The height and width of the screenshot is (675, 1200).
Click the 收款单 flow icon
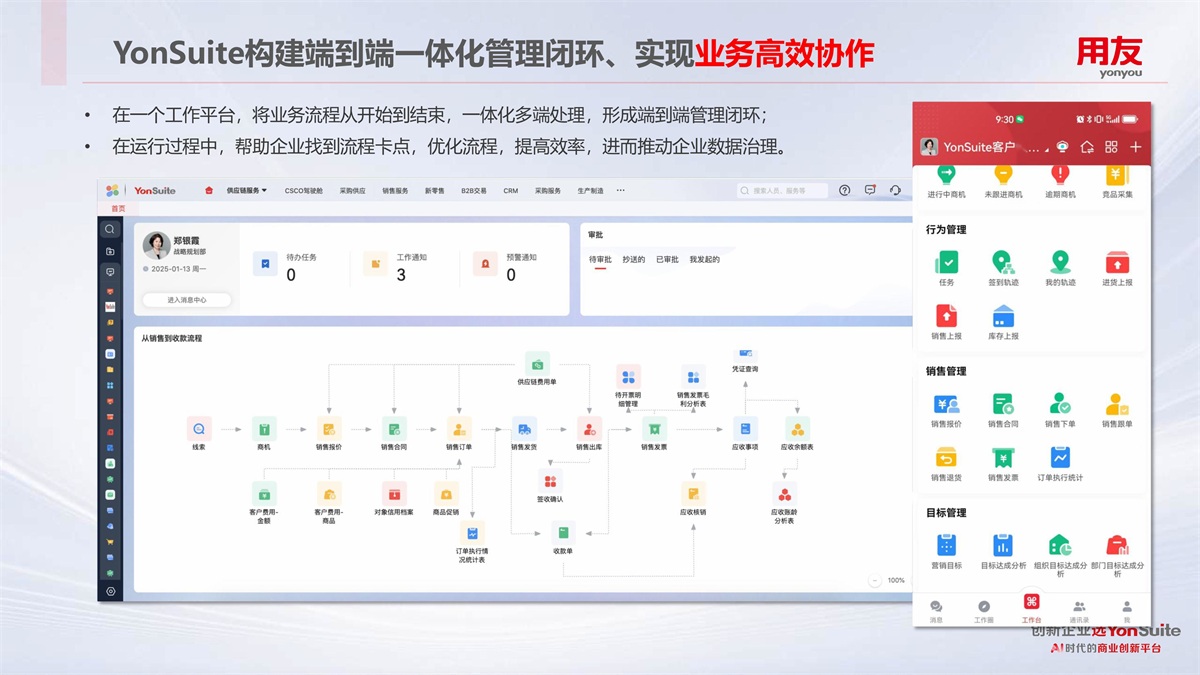pos(563,533)
